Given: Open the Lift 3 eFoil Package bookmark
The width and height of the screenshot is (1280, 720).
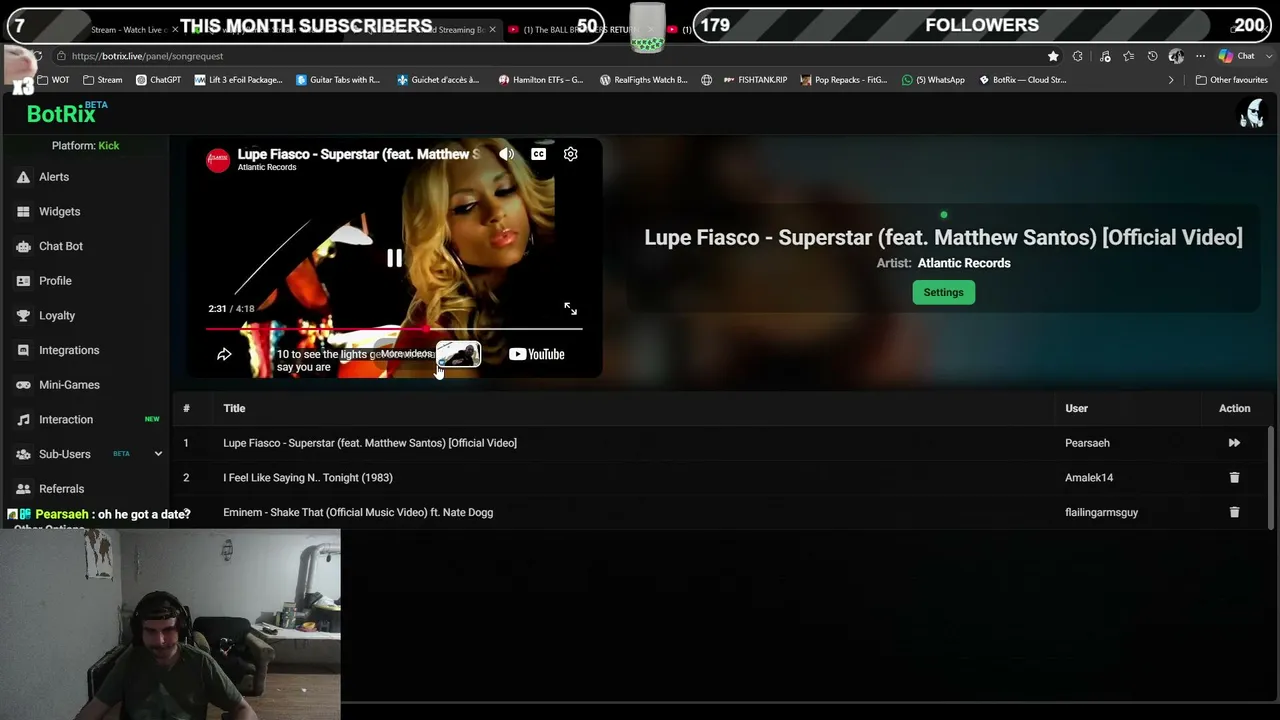Looking at the screenshot, I should pos(239,80).
